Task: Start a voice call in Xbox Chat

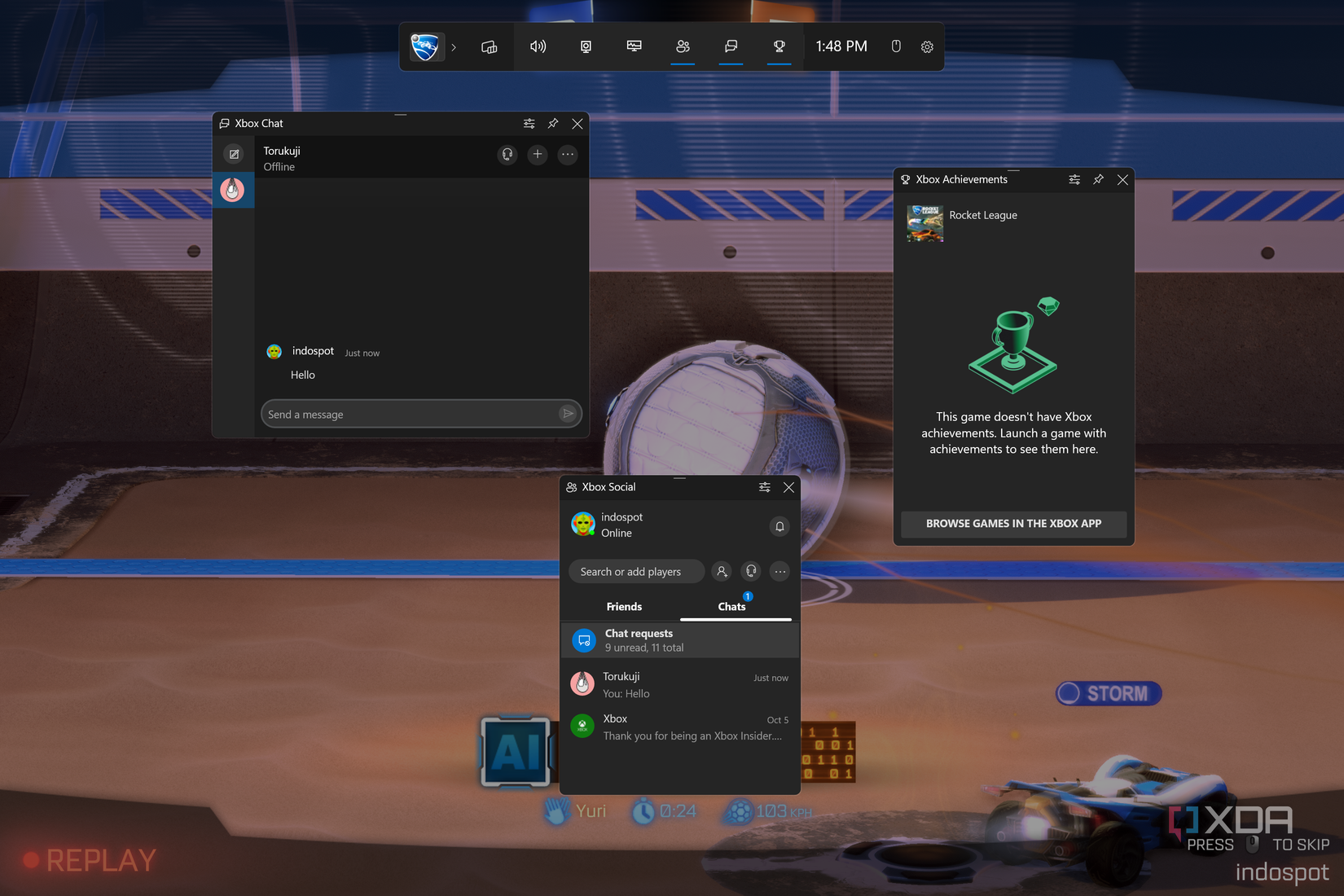Action: pos(507,154)
